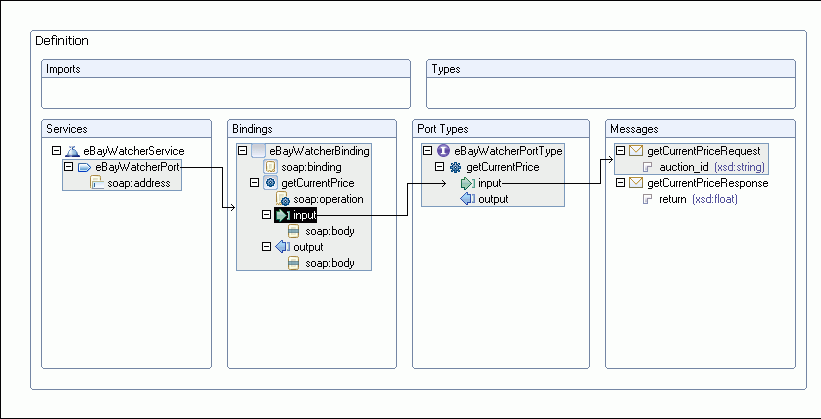Screen dimensions: 821x419
Task: Collapse the input node in Bindings
Action: [267, 214]
